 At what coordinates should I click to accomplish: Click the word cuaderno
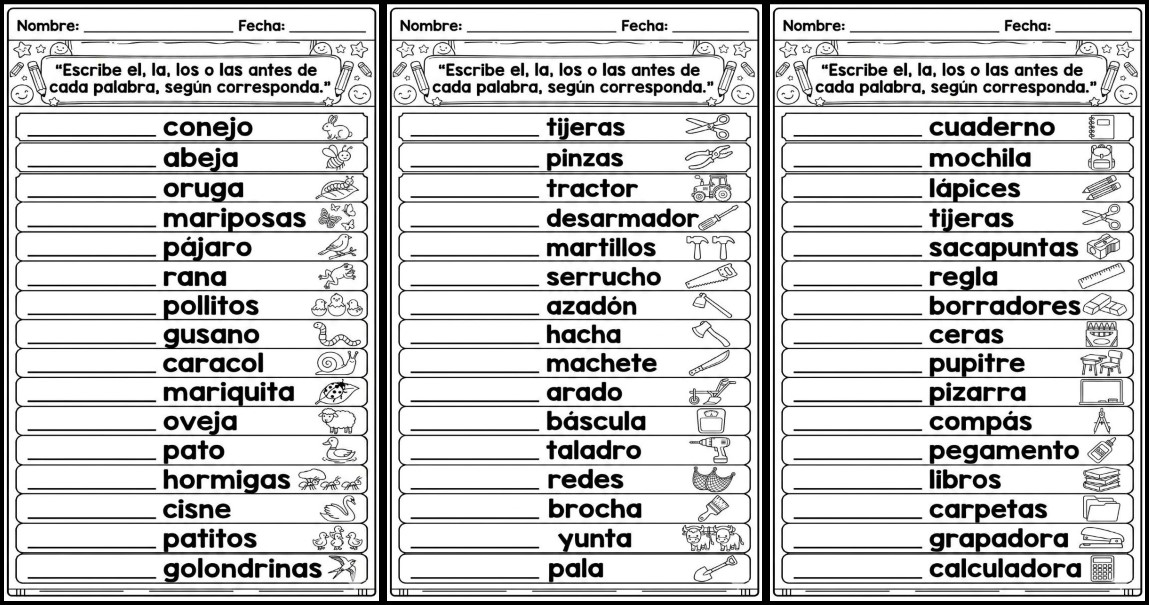pyautogui.click(x=991, y=128)
